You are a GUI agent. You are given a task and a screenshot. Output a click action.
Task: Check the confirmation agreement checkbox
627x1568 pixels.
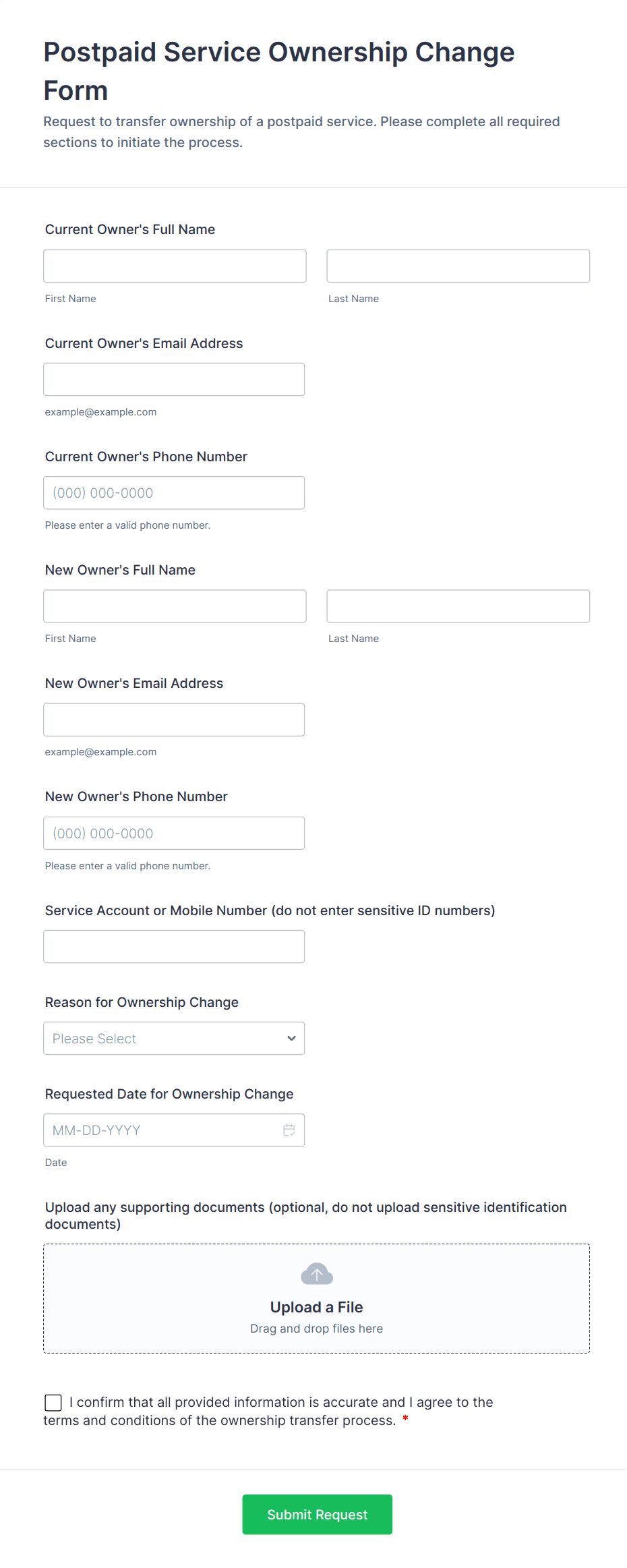(53, 1403)
